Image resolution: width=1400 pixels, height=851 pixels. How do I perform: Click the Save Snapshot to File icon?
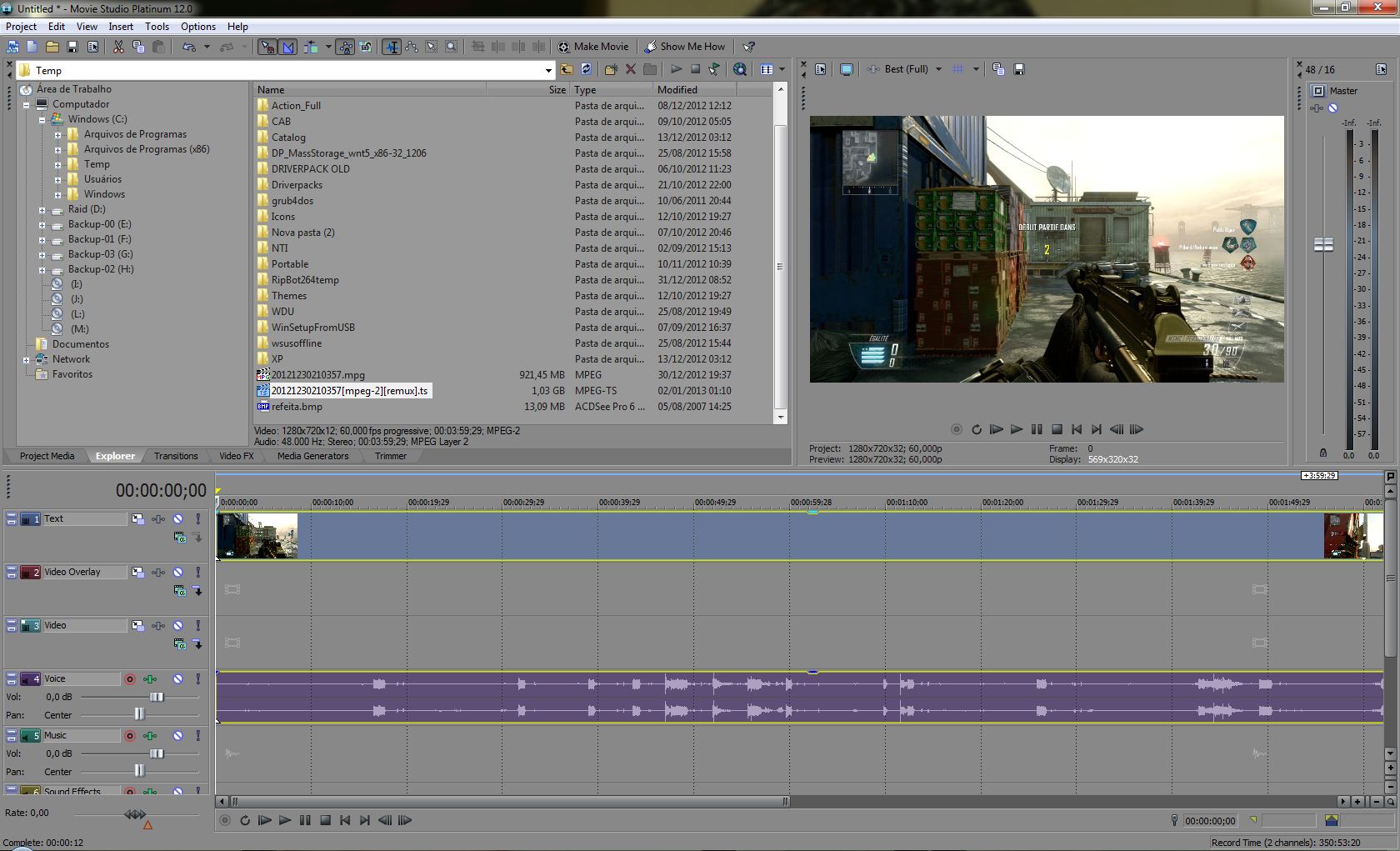[1018, 69]
